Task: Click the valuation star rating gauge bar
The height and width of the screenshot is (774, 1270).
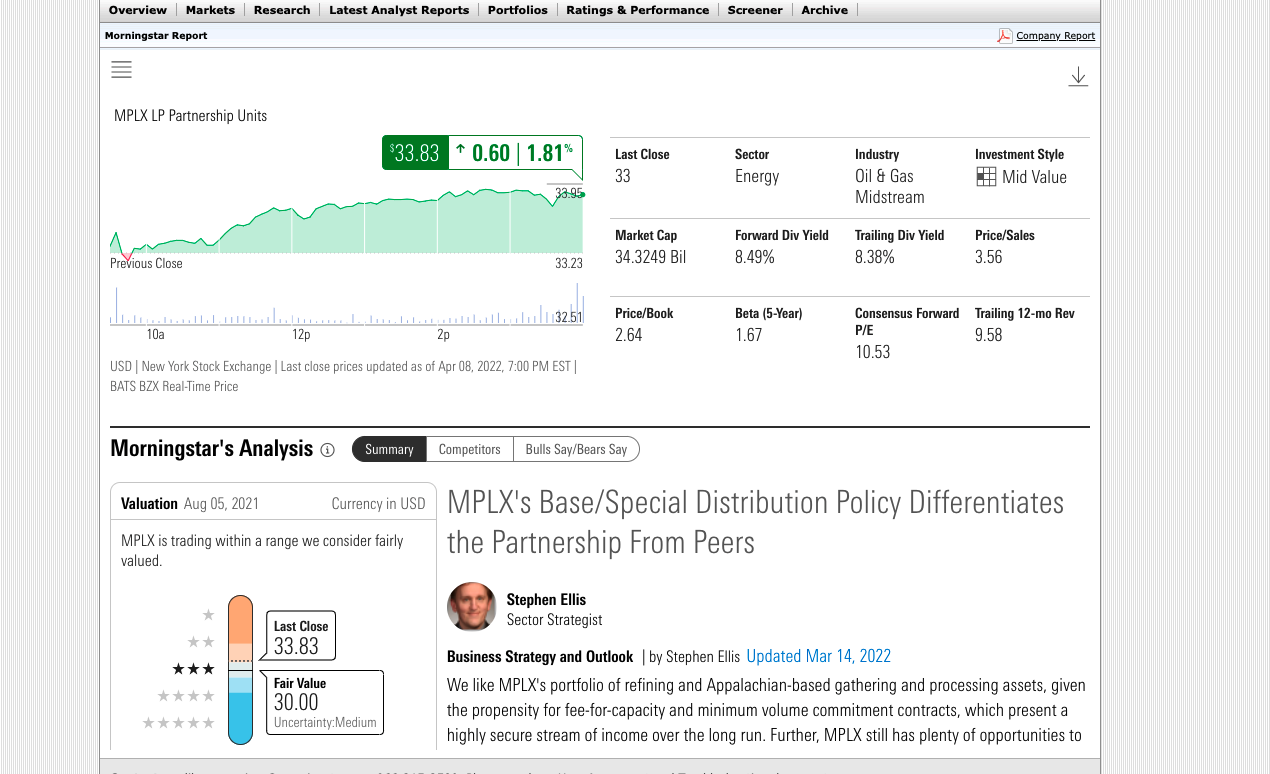Action: click(x=240, y=670)
